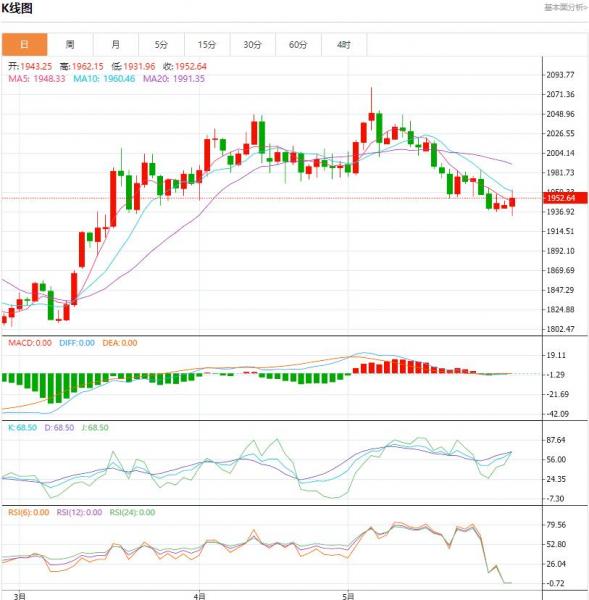
Task: Click the red 1952.64 price tag
Action: coord(565,198)
